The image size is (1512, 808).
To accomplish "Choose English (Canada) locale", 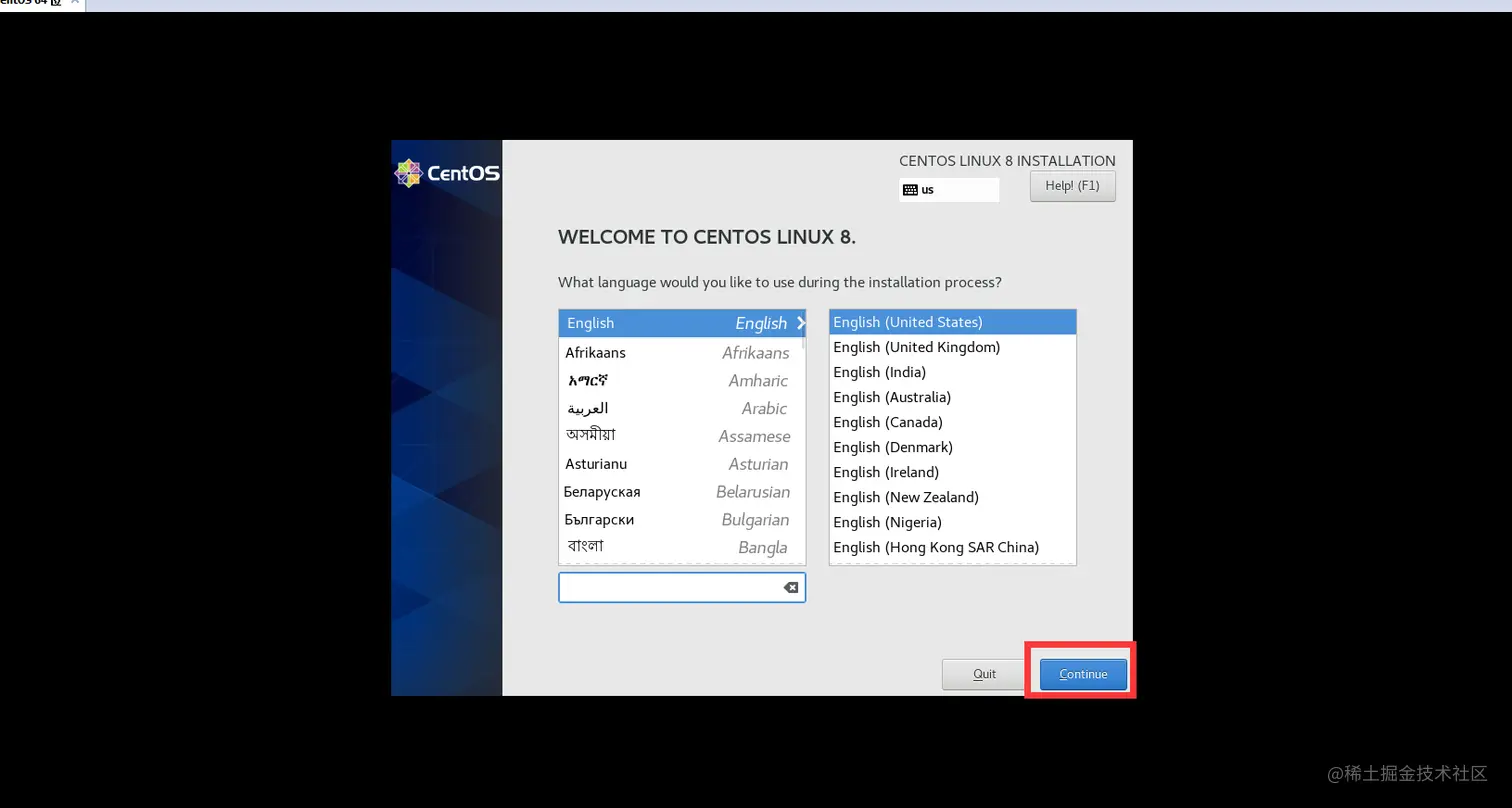I will click(952, 422).
